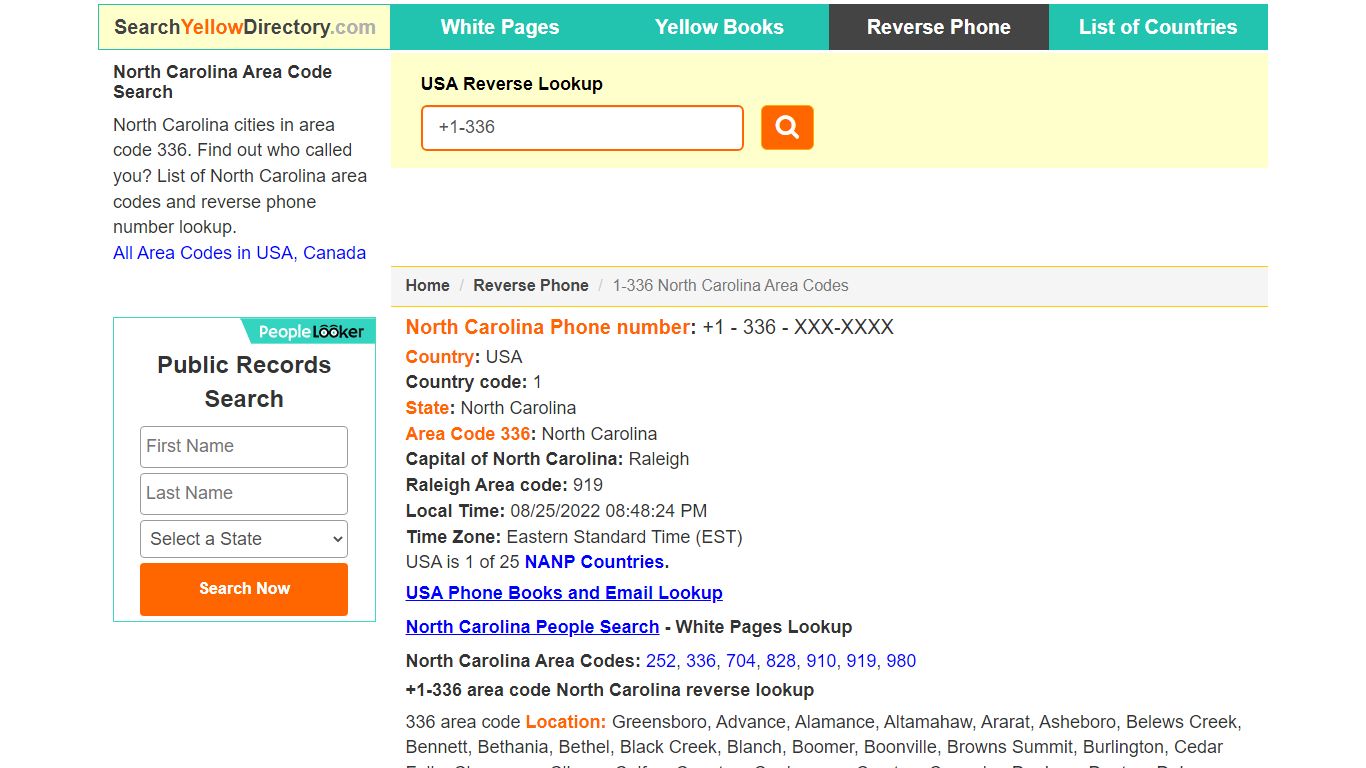Open area code 828 link

[x=781, y=661]
